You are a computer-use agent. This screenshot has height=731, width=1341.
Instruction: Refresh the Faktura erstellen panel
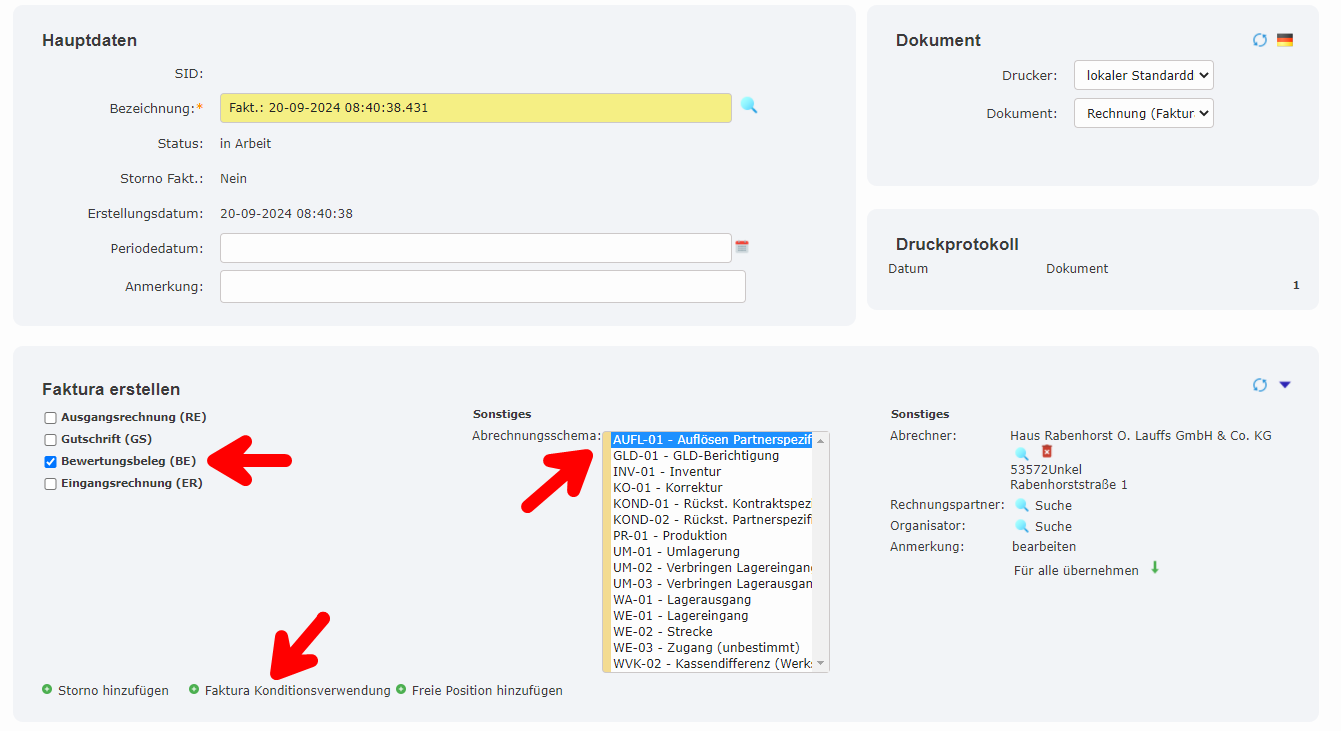[1259, 384]
